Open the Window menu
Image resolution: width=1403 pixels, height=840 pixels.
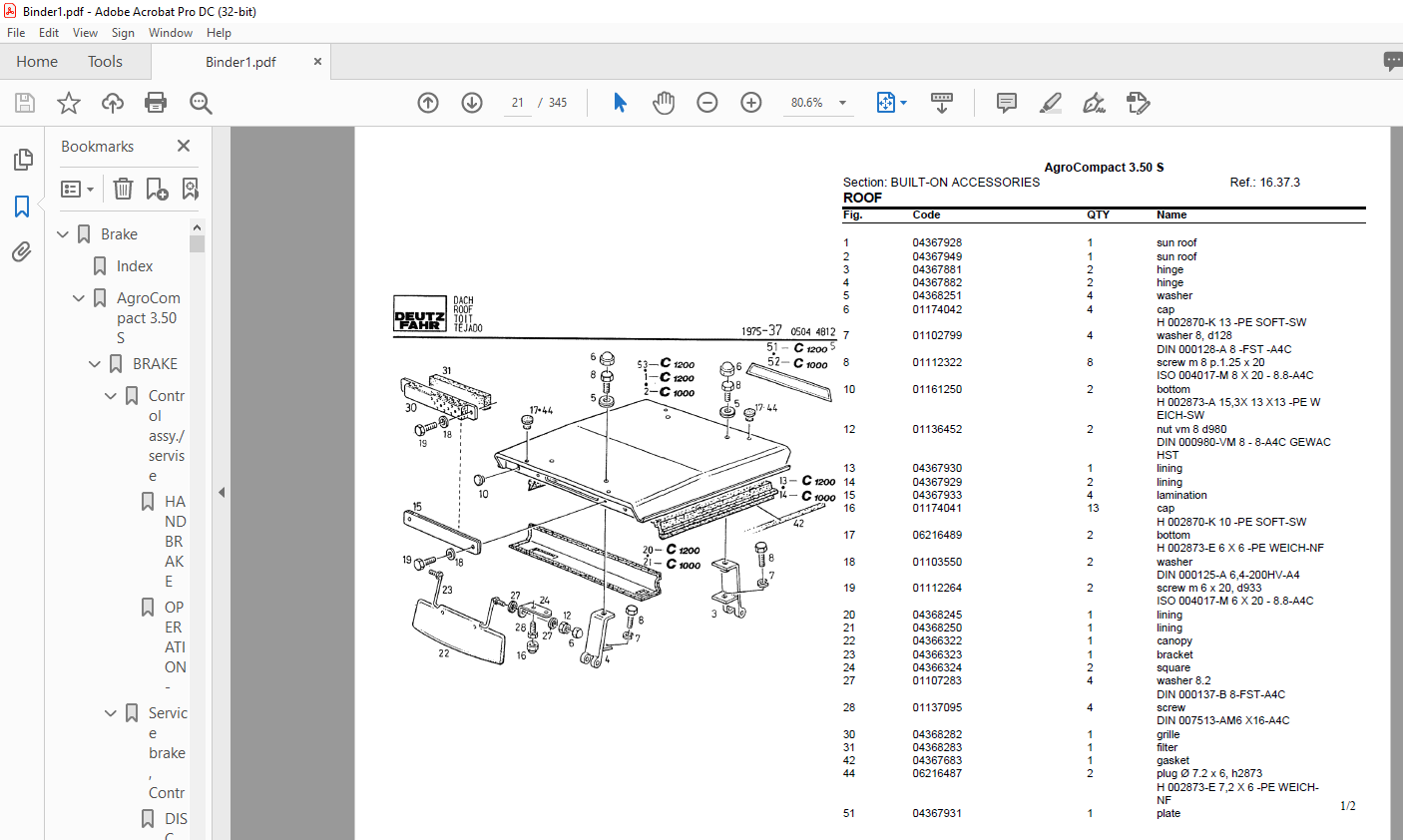point(171,33)
